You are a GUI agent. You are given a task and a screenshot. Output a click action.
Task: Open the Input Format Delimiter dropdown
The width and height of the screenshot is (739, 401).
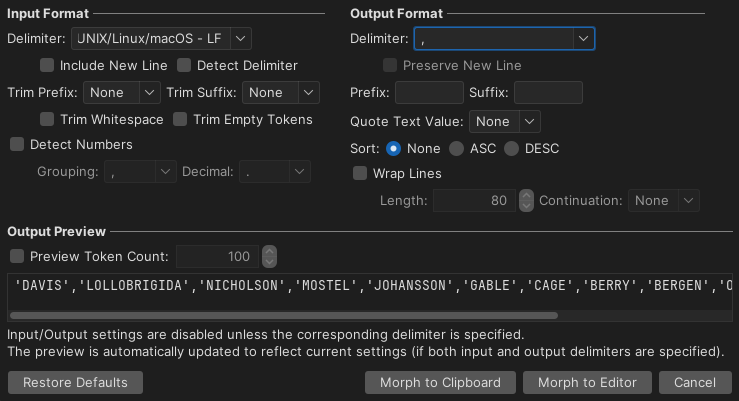click(161, 38)
